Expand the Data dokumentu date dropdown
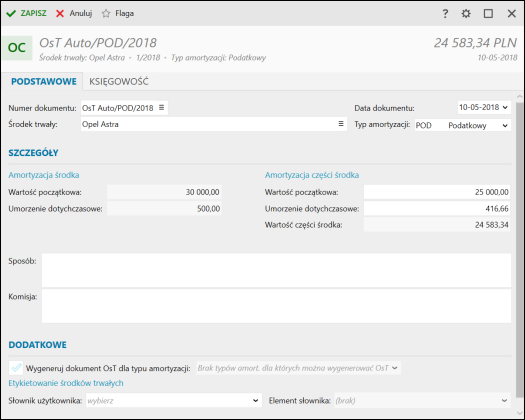The height and width of the screenshot is (420, 525). 505,108
